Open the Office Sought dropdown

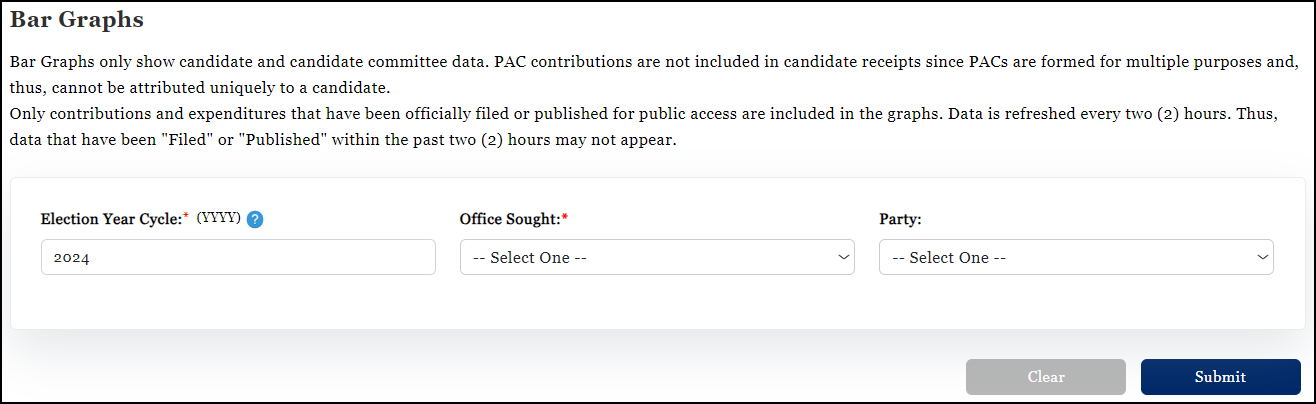(656, 257)
